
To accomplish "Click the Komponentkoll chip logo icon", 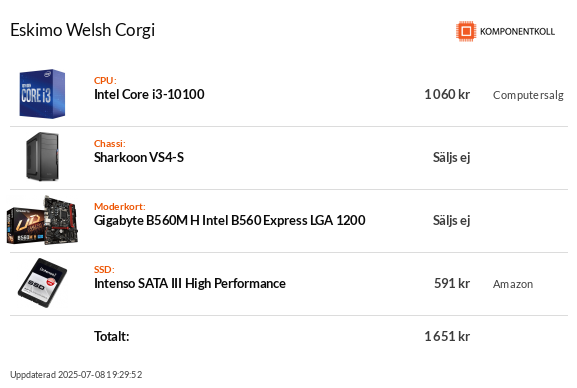I will click(x=466, y=31).
